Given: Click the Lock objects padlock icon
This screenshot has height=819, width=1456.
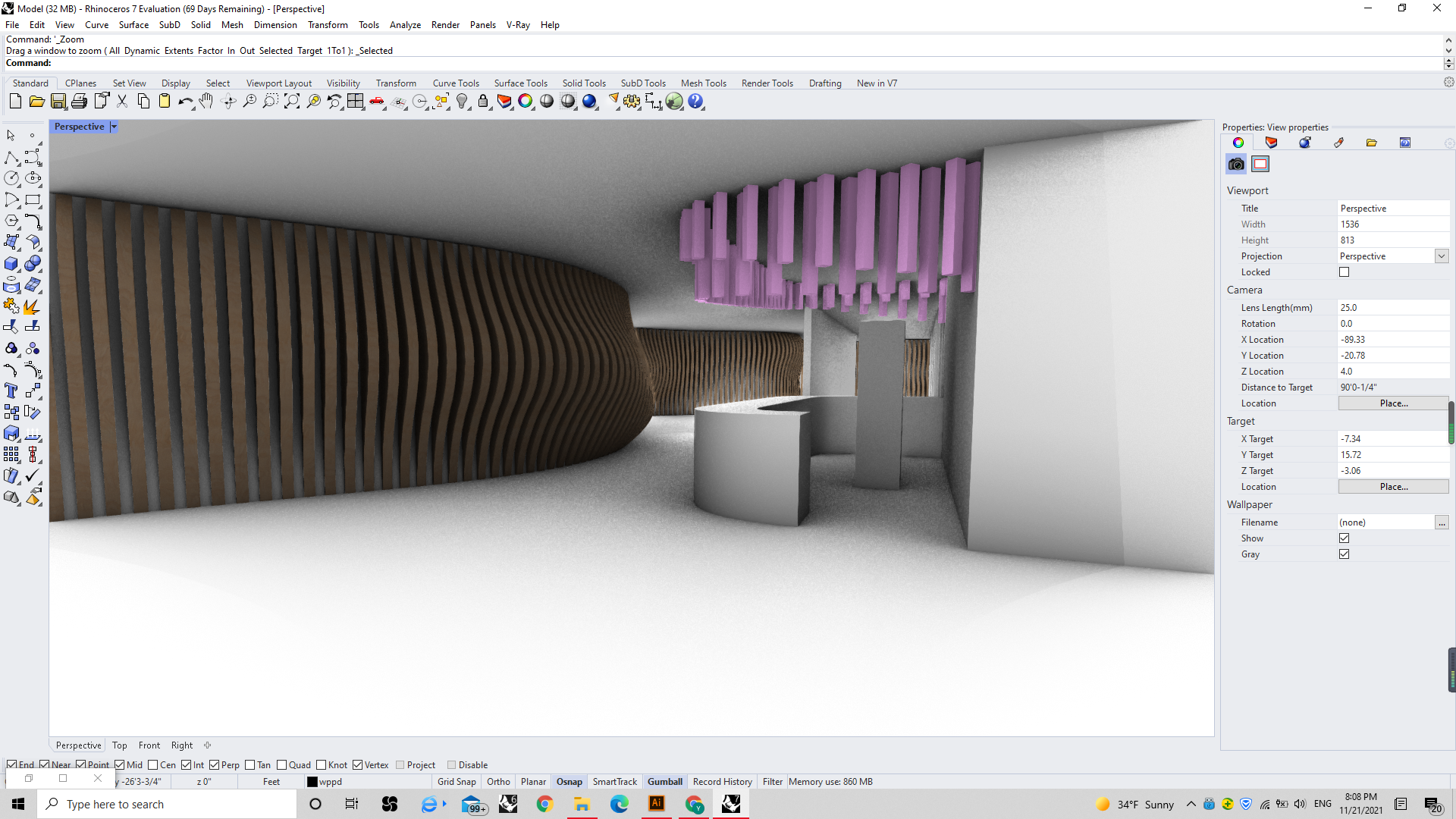Looking at the screenshot, I should (x=483, y=102).
